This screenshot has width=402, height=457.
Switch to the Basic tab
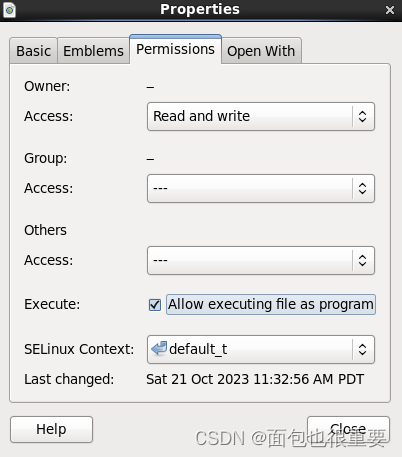click(34, 51)
